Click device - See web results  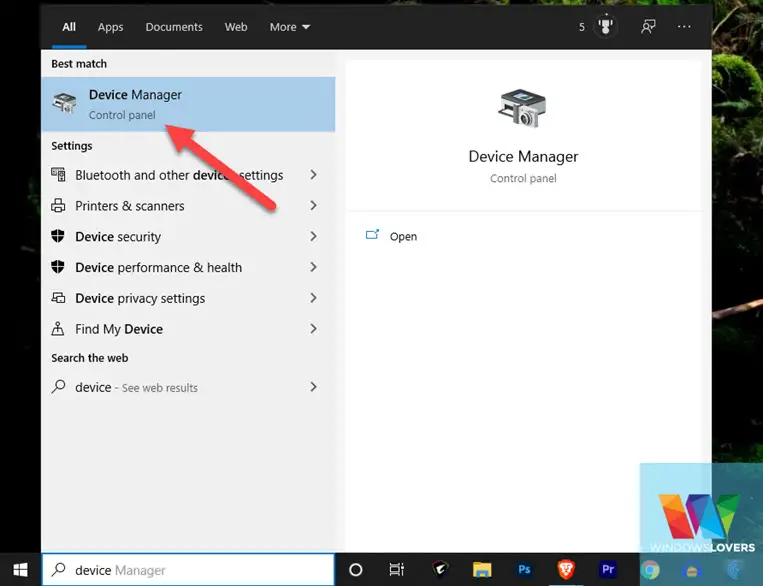coord(188,387)
